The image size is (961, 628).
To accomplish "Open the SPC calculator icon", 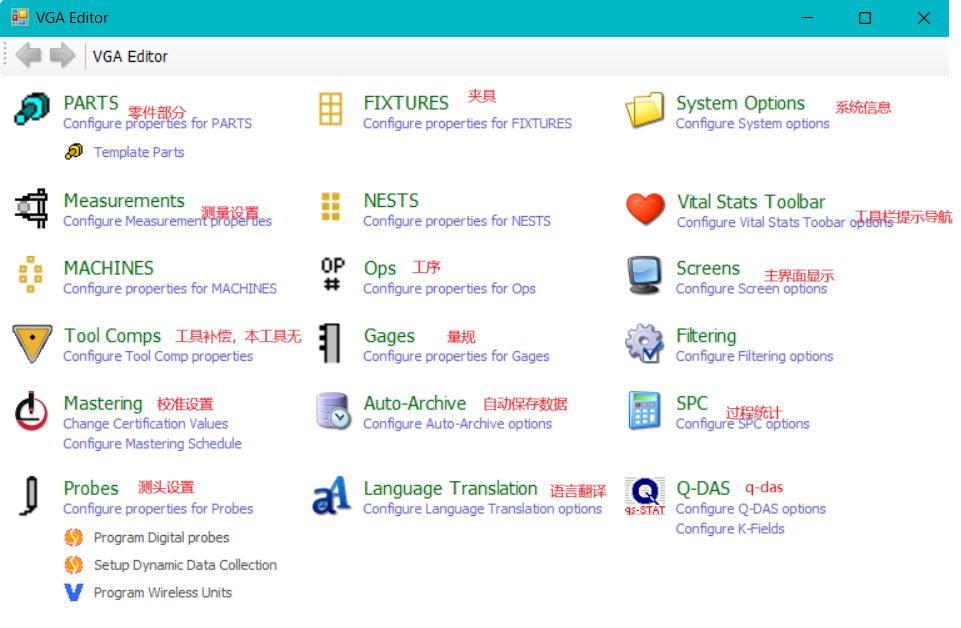I will [645, 410].
